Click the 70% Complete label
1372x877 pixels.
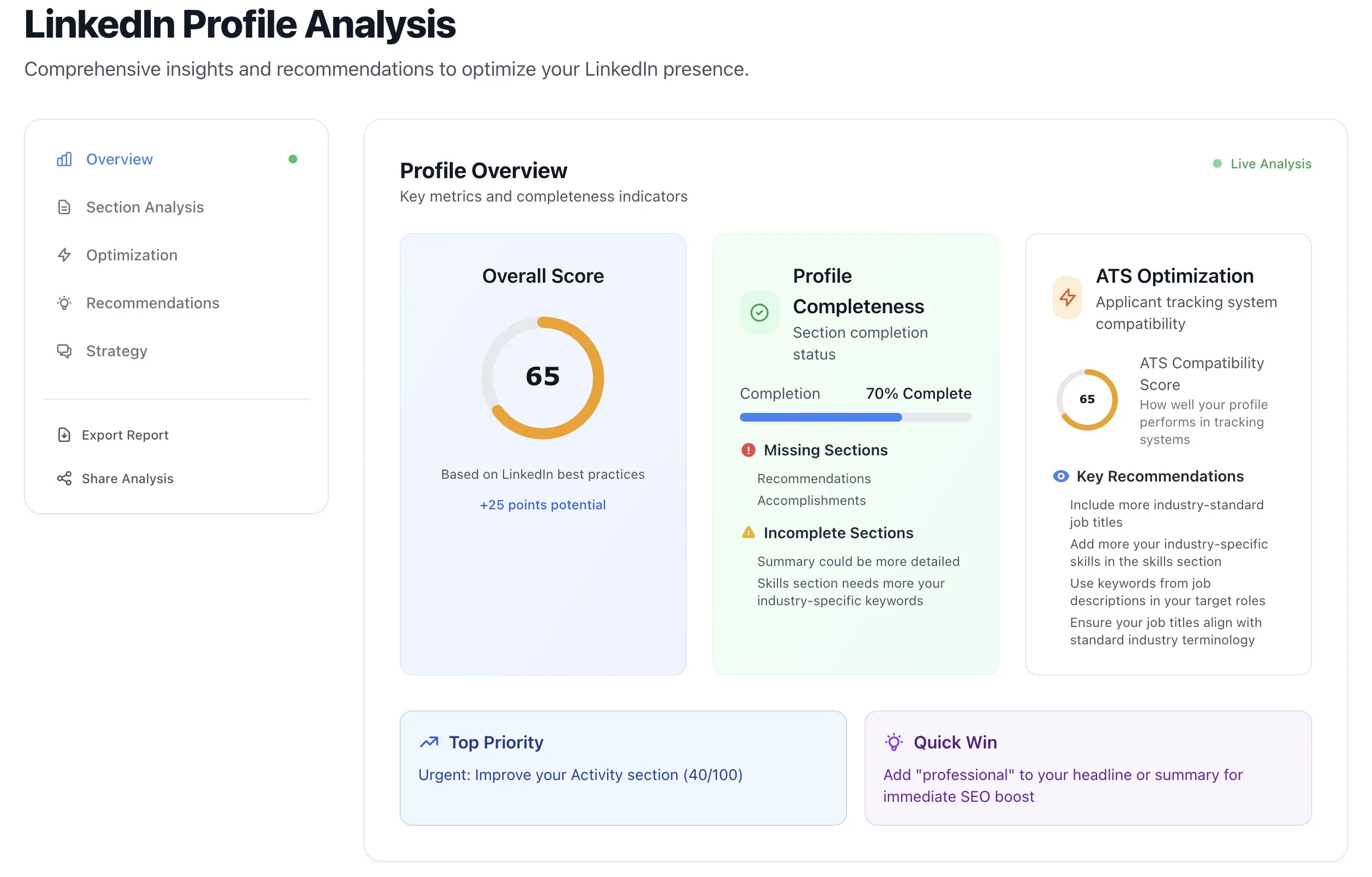[x=918, y=393]
